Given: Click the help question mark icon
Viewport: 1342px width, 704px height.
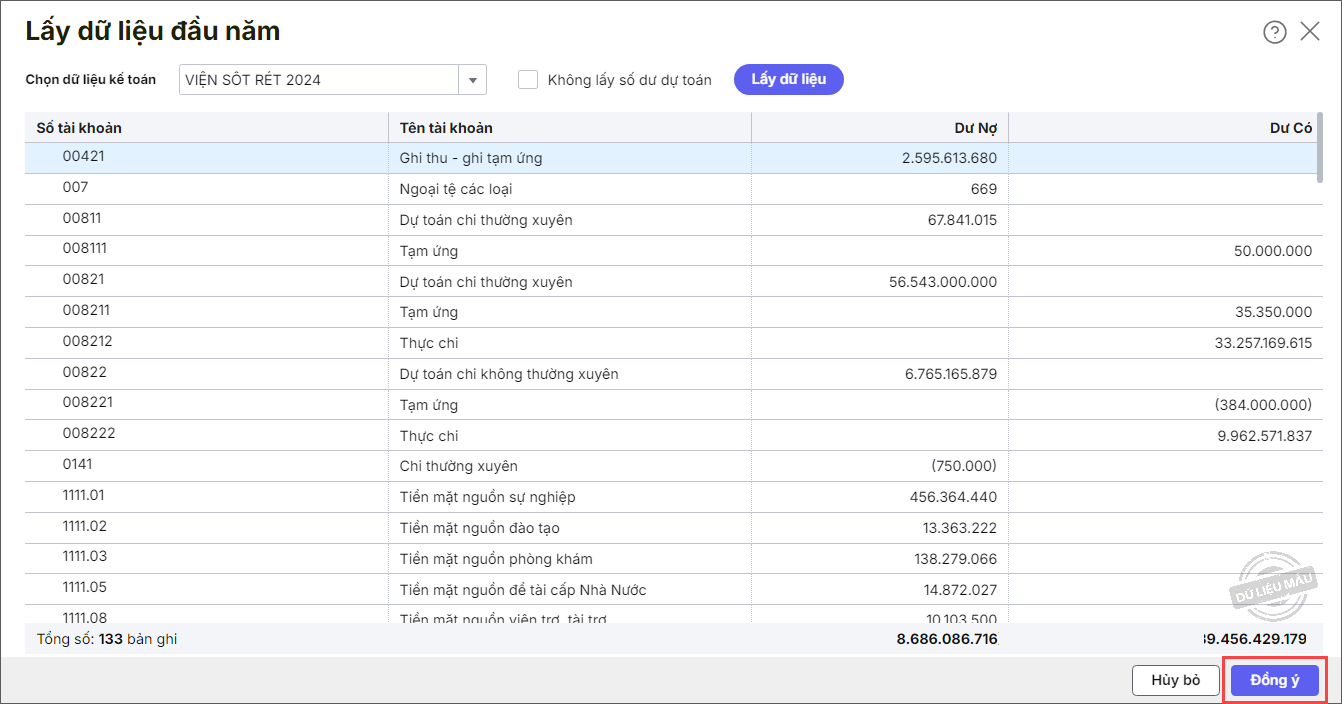Looking at the screenshot, I should pos(1274,32).
